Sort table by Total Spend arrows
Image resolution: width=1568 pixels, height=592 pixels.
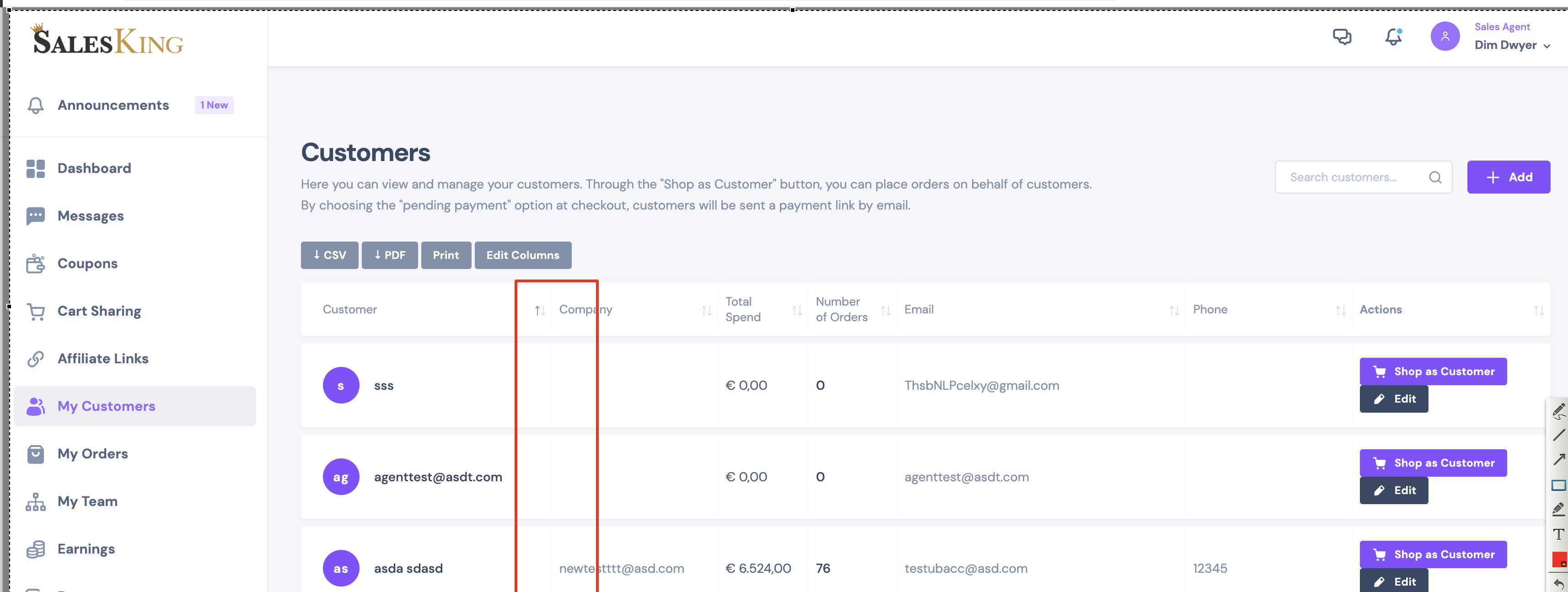(796, 311)
